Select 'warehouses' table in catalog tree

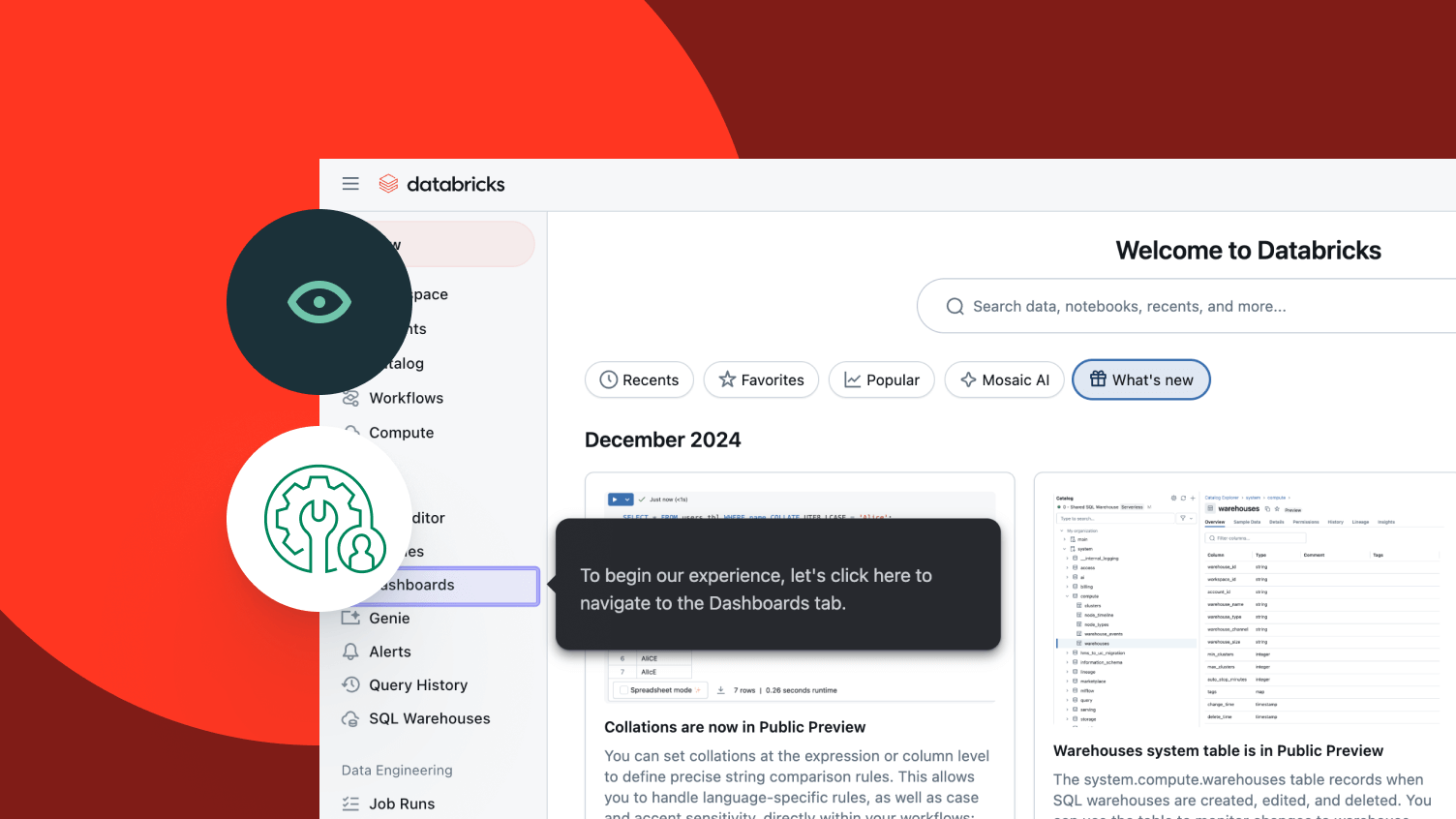[1128, 644]
